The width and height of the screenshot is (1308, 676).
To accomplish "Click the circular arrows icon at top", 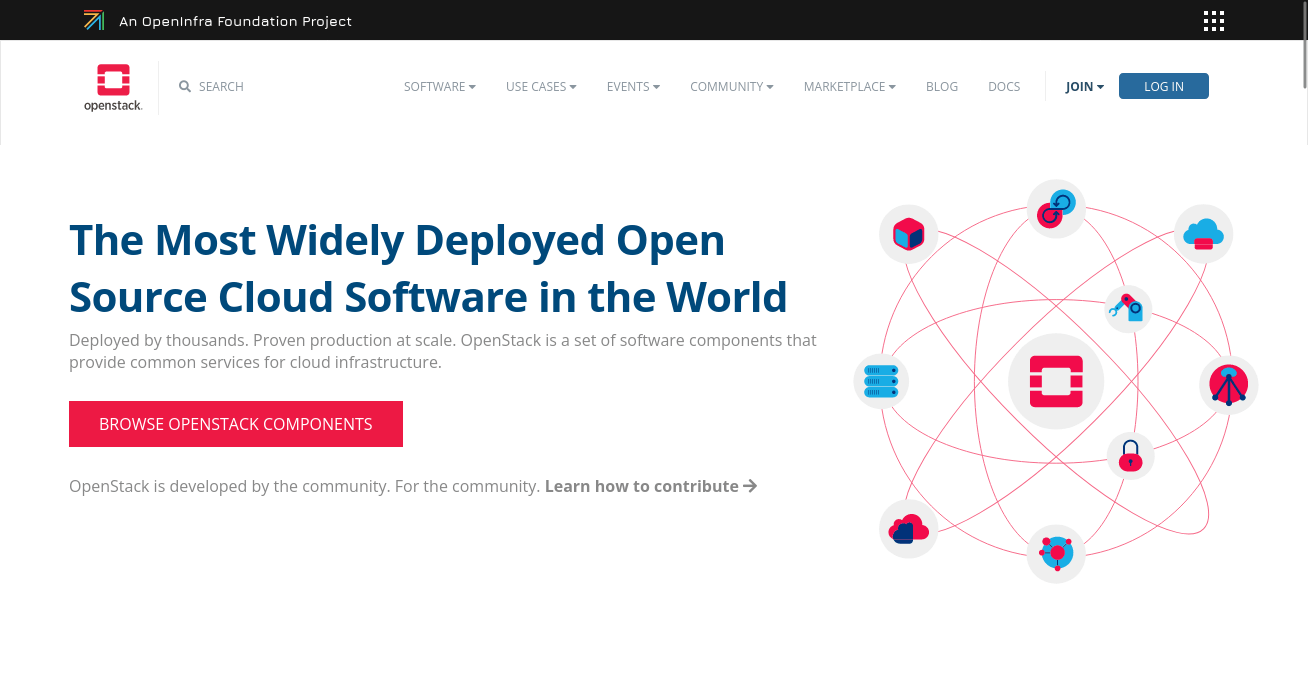I will click(x=1056, y=208).
